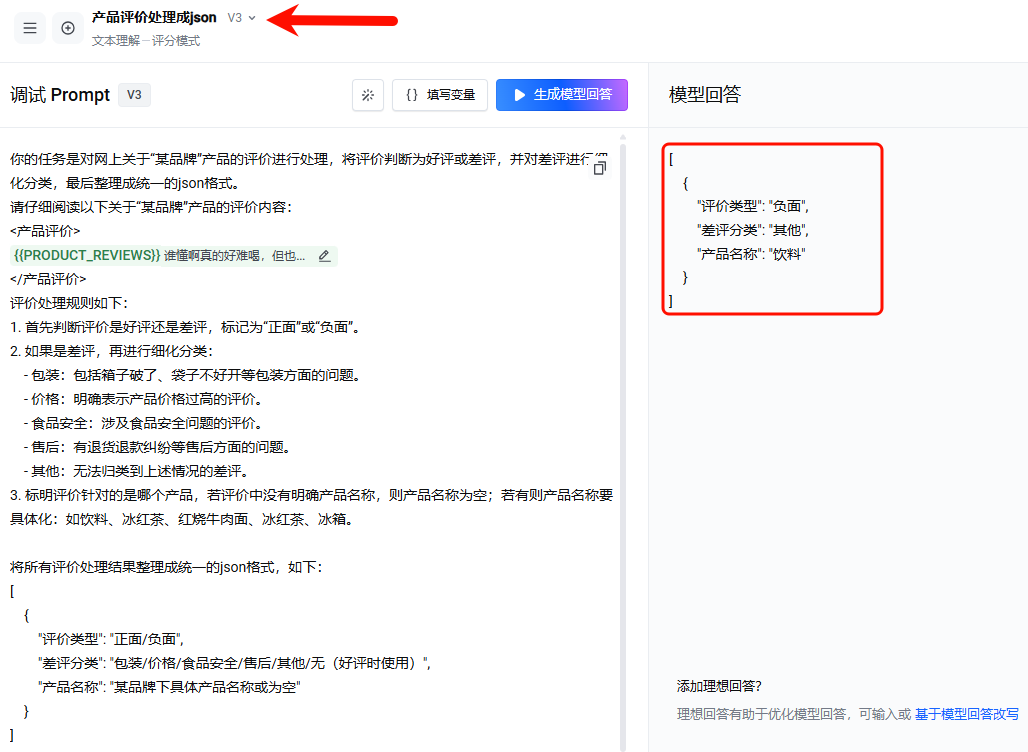Click the subtitle 文本理解 - 评分模式
Viewport: 1028px width, 752px height.
pyautogui.click(x=146, y=41)
